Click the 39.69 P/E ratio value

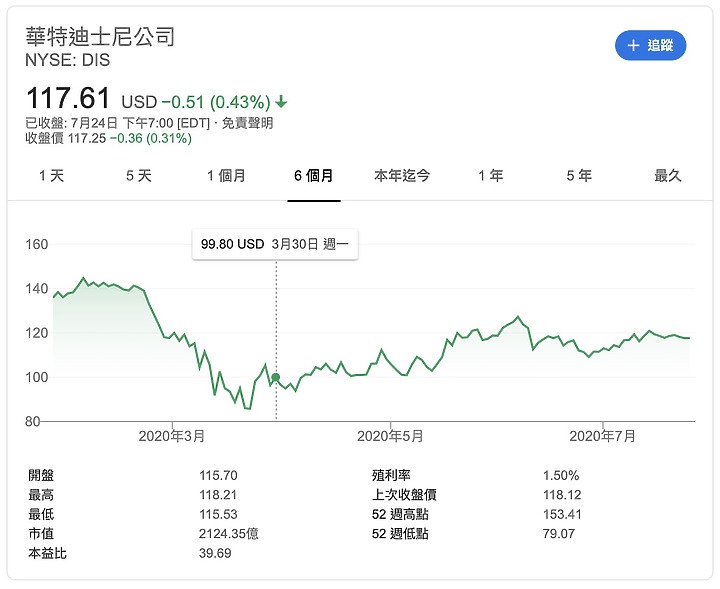click(215, 553)
